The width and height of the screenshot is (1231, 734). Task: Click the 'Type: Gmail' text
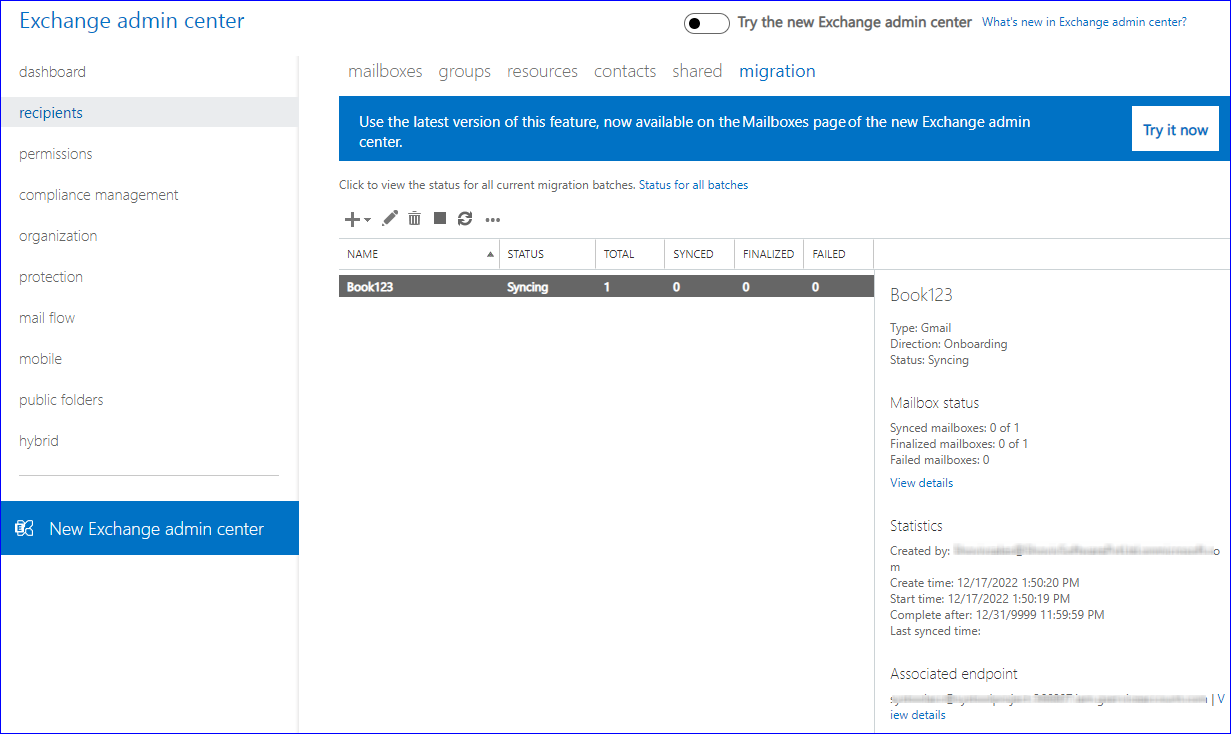pyautogui.click(x=920, y=328)
